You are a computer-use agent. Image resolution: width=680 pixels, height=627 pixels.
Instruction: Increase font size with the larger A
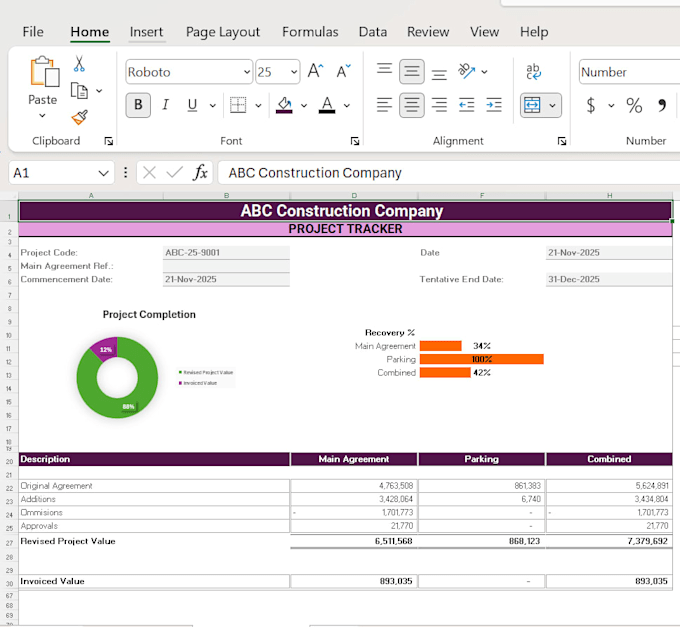(315, 71)
